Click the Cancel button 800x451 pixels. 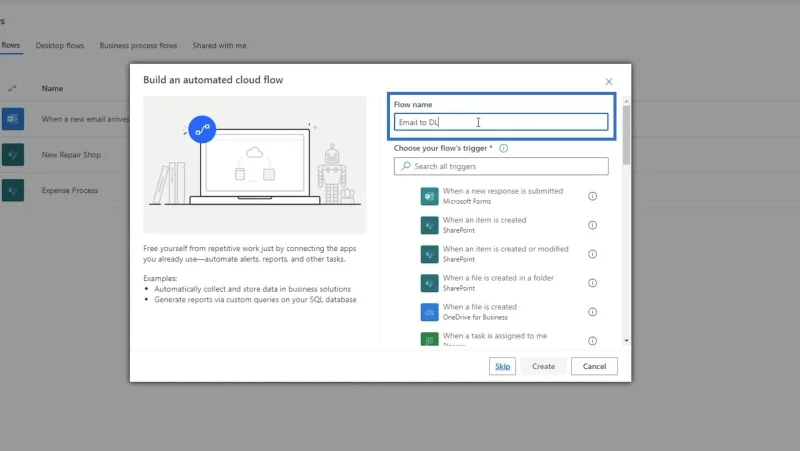(x=594, y=366)
